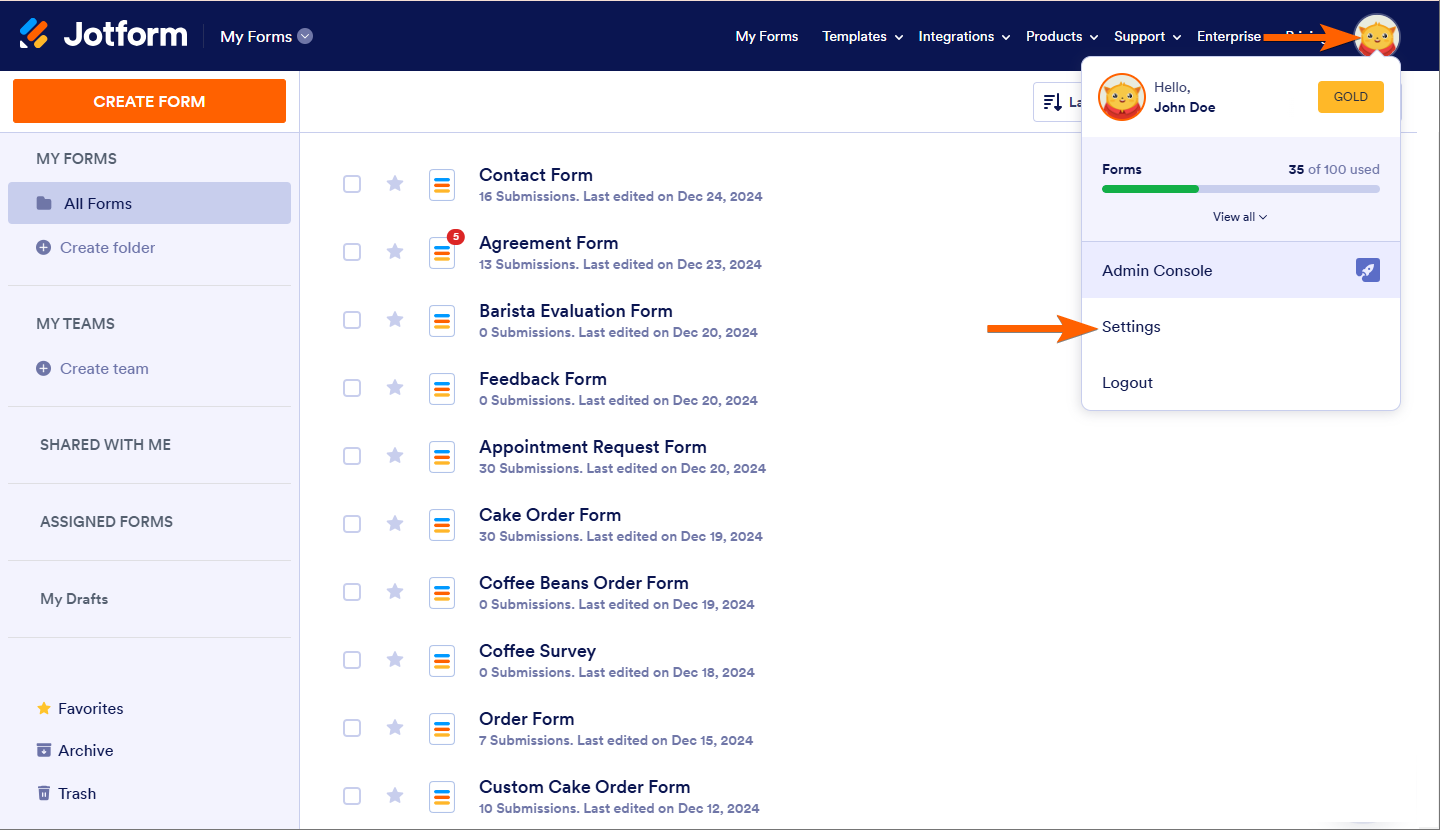Click the Feedback Form document icon

click(442, 388)
